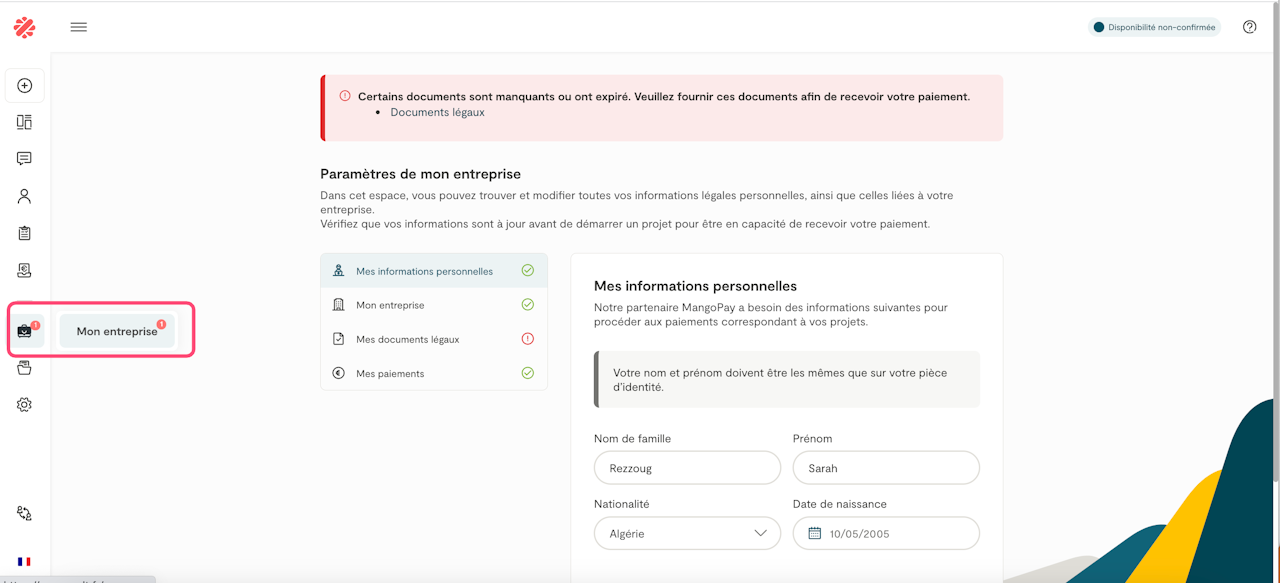Open the profile person icon

pos(25,196)
